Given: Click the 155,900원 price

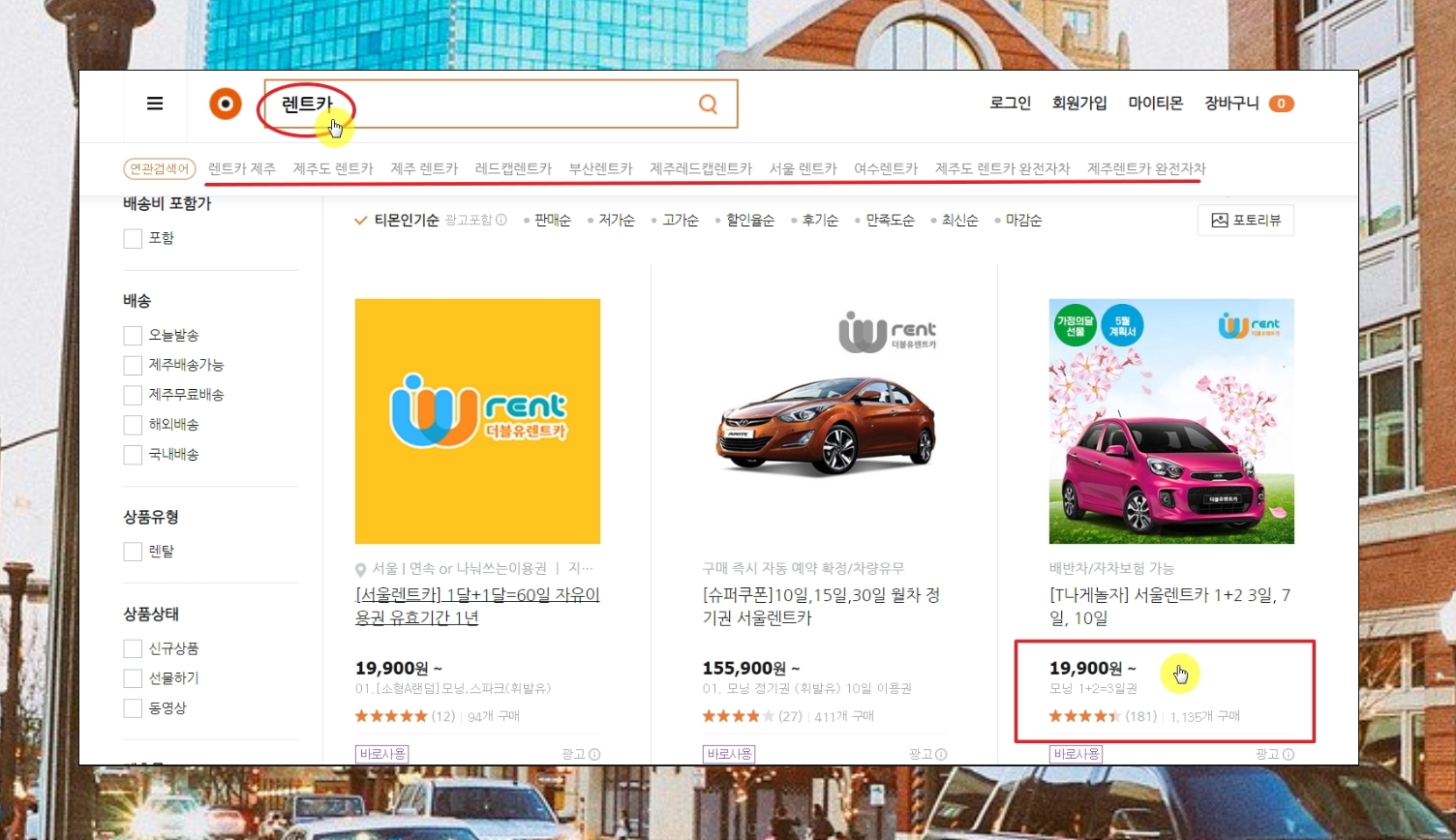Looking at the screenshot, I should click(751, 668).
